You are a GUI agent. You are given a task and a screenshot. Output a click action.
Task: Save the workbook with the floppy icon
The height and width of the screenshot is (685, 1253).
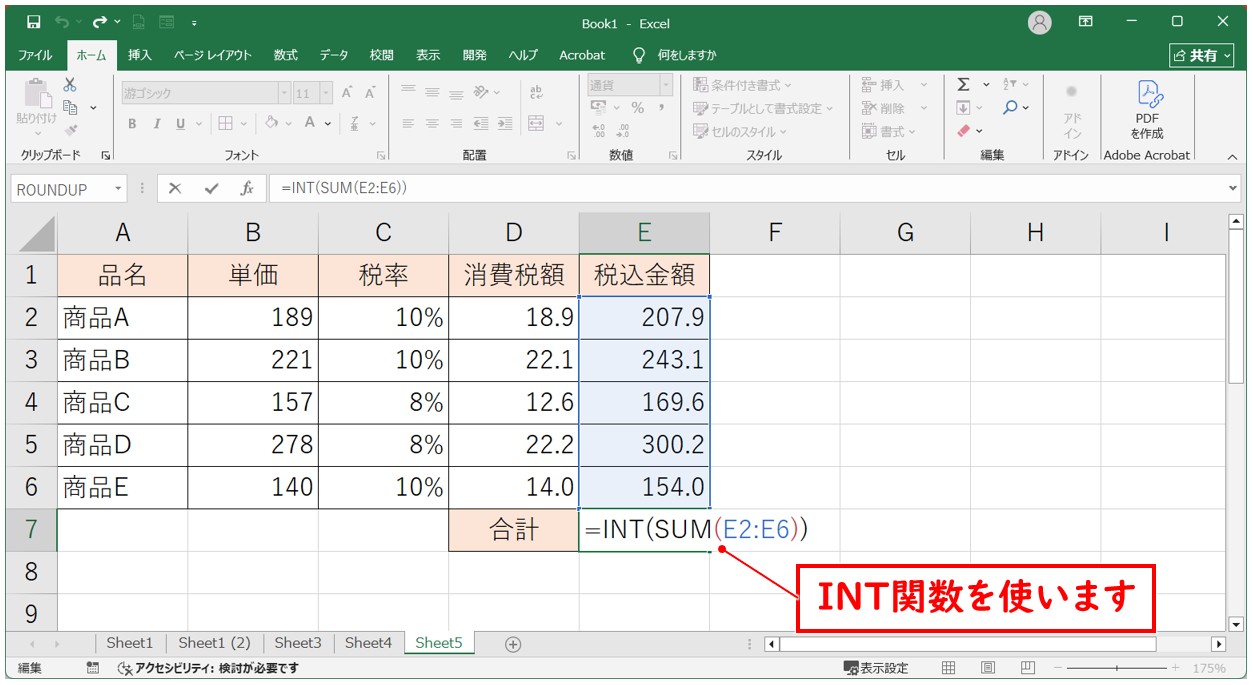(x=34, y=22)
